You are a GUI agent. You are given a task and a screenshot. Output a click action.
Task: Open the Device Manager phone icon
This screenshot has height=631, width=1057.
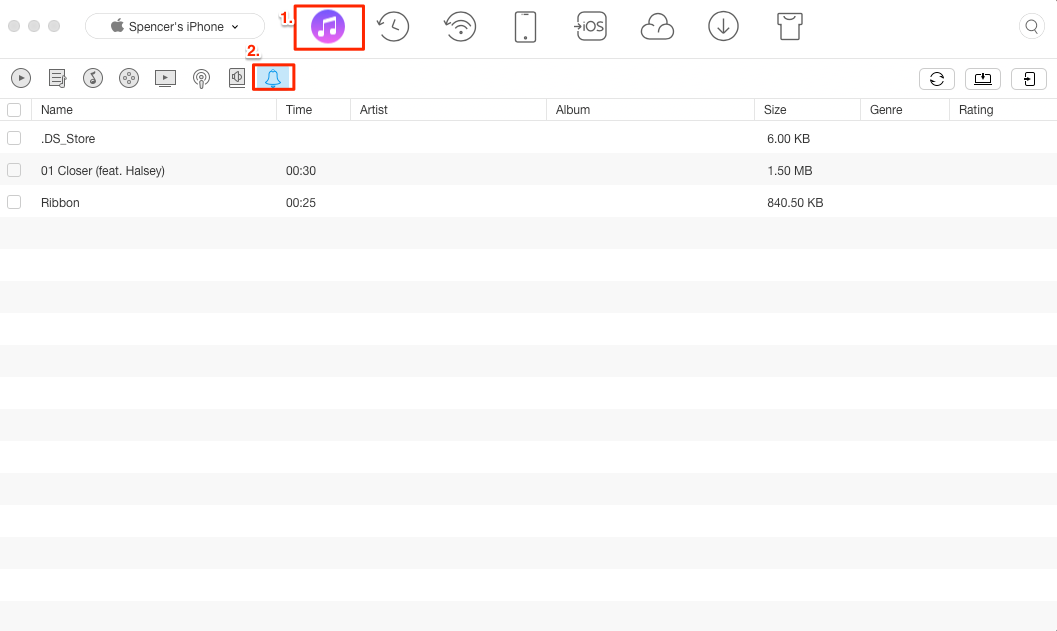(525, 27)
